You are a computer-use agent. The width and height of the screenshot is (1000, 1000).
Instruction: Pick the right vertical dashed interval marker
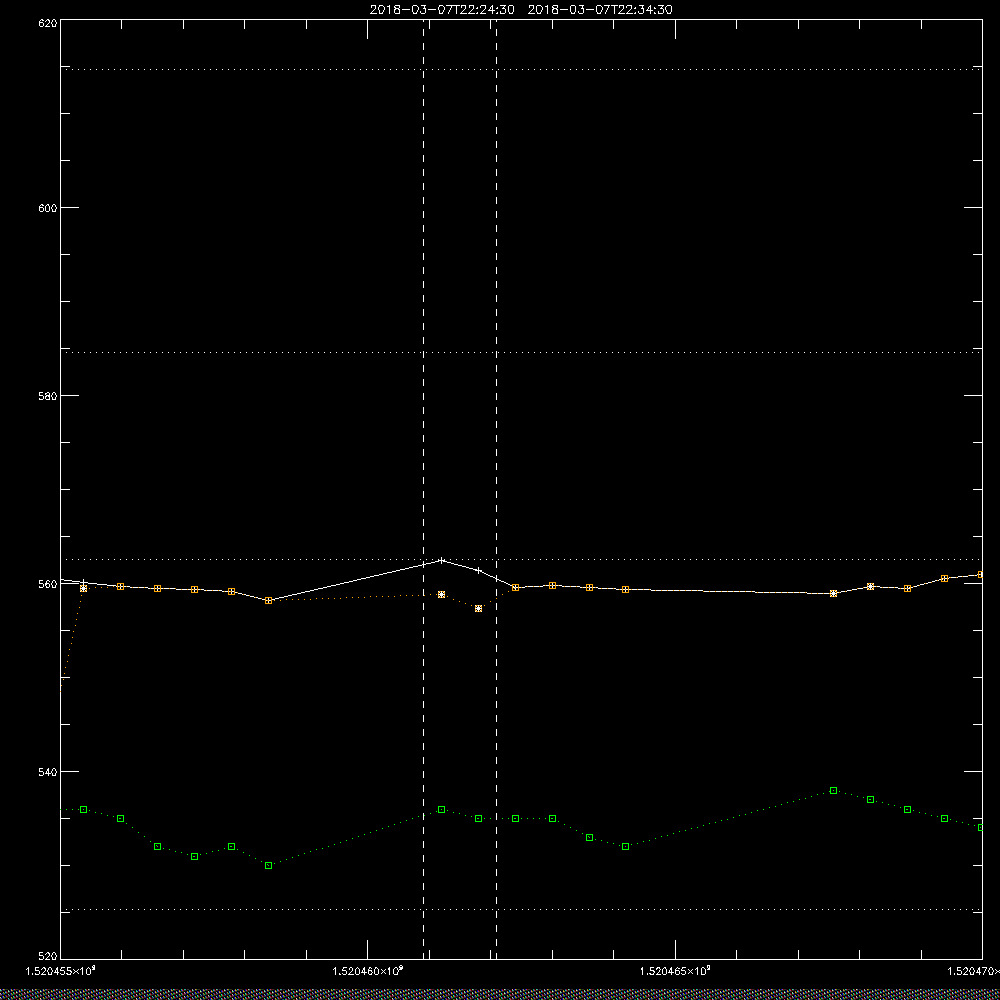point(497,489)
